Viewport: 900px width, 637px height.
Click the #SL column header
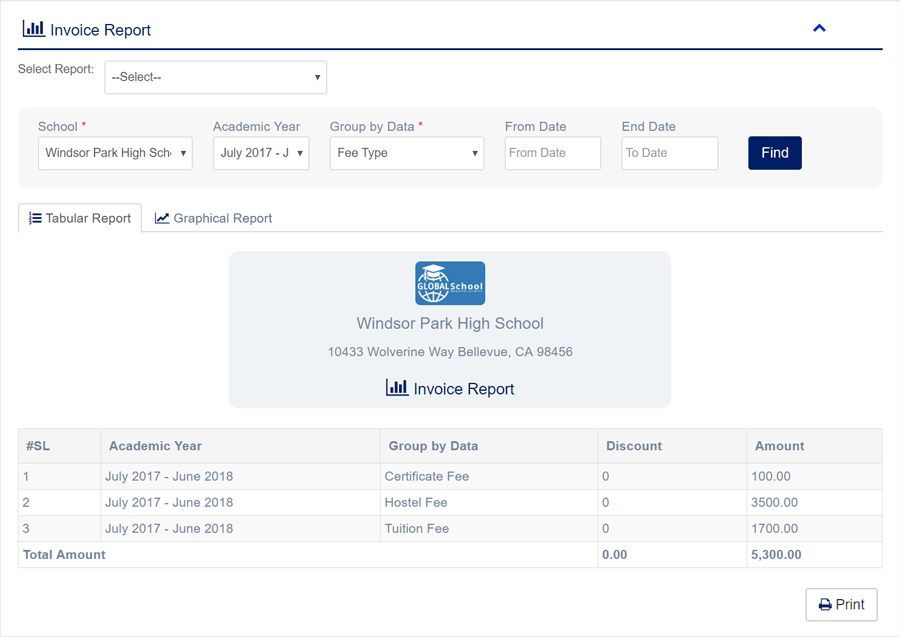click(x=60, y=446)
